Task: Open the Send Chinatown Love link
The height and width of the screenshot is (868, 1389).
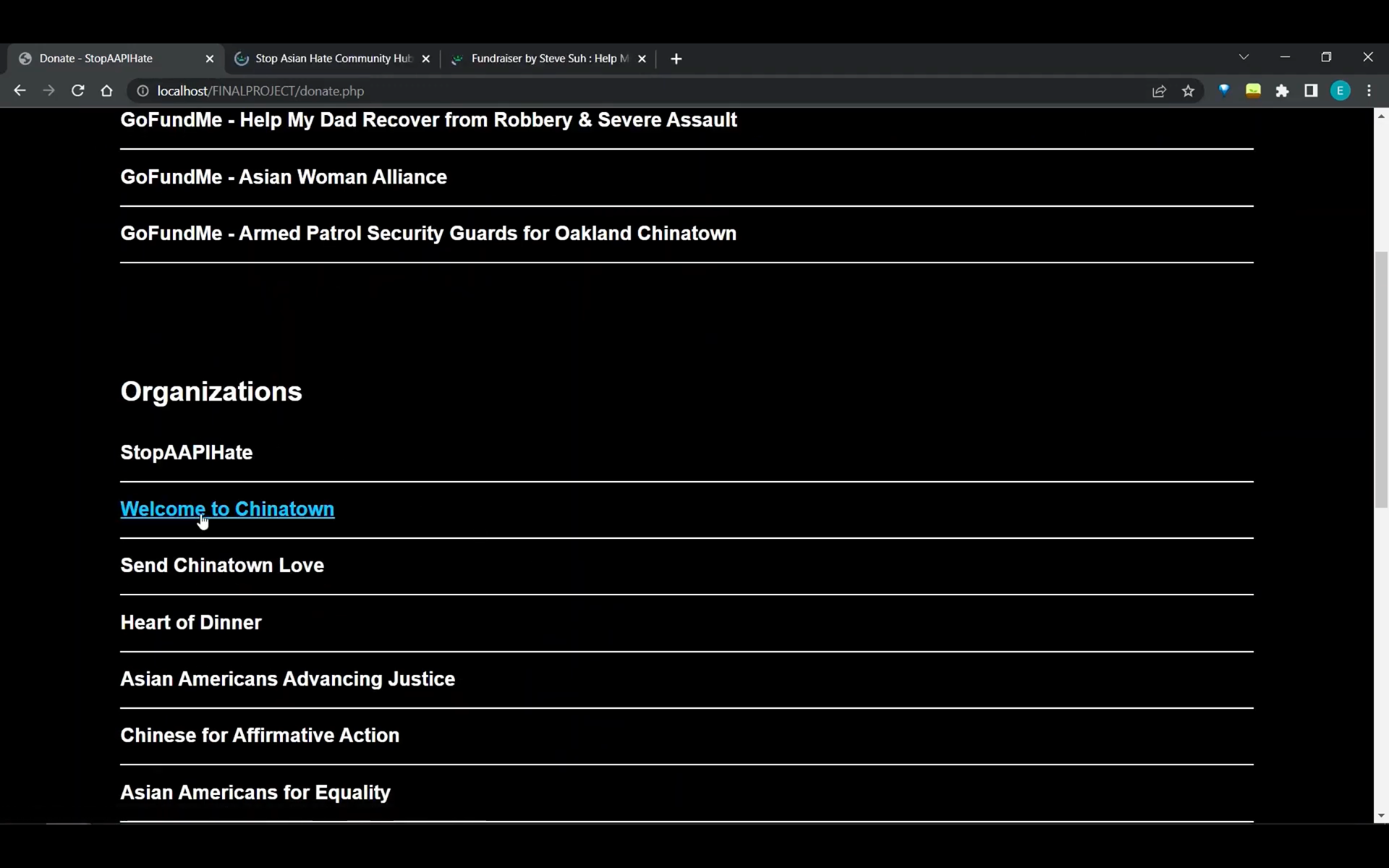Action: click(x=222, y=565)
